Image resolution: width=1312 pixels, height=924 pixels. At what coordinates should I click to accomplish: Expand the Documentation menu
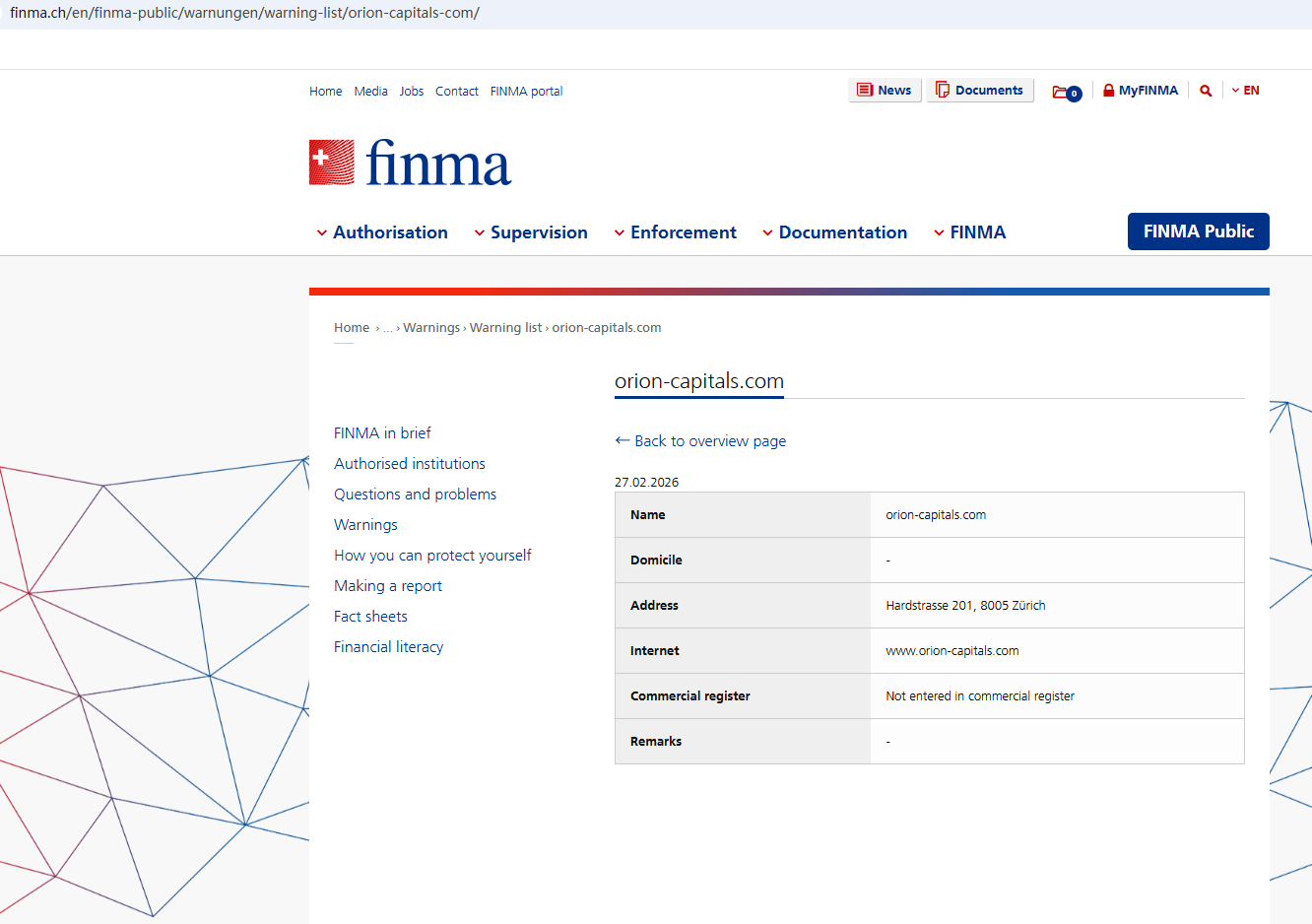point(835,232)
